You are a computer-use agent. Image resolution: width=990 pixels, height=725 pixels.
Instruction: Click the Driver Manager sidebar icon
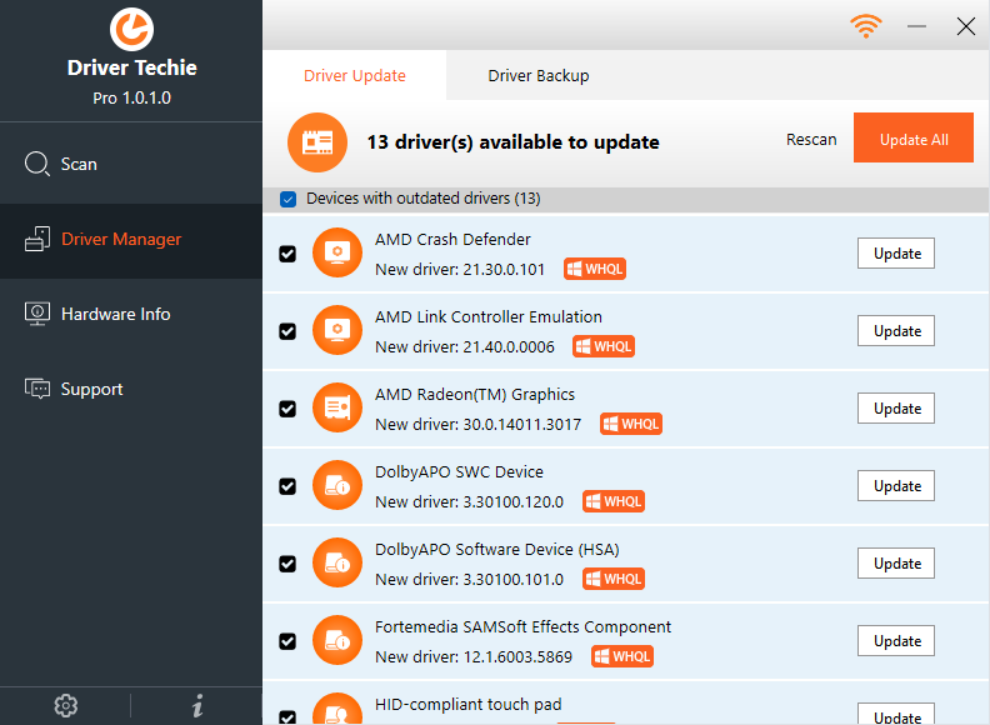[37, 239]
